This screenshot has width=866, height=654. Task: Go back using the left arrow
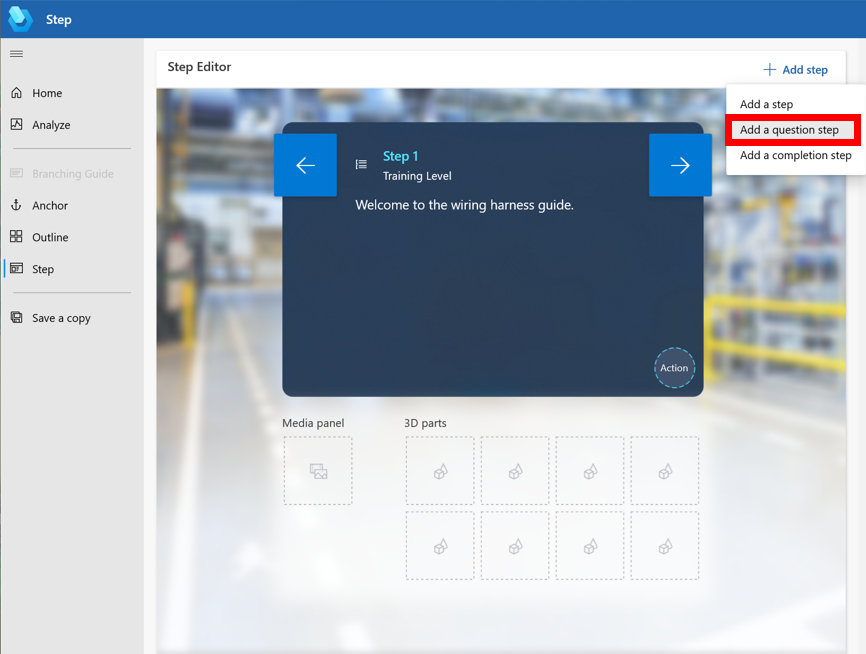pyautogui.click(x=305, y=165)
